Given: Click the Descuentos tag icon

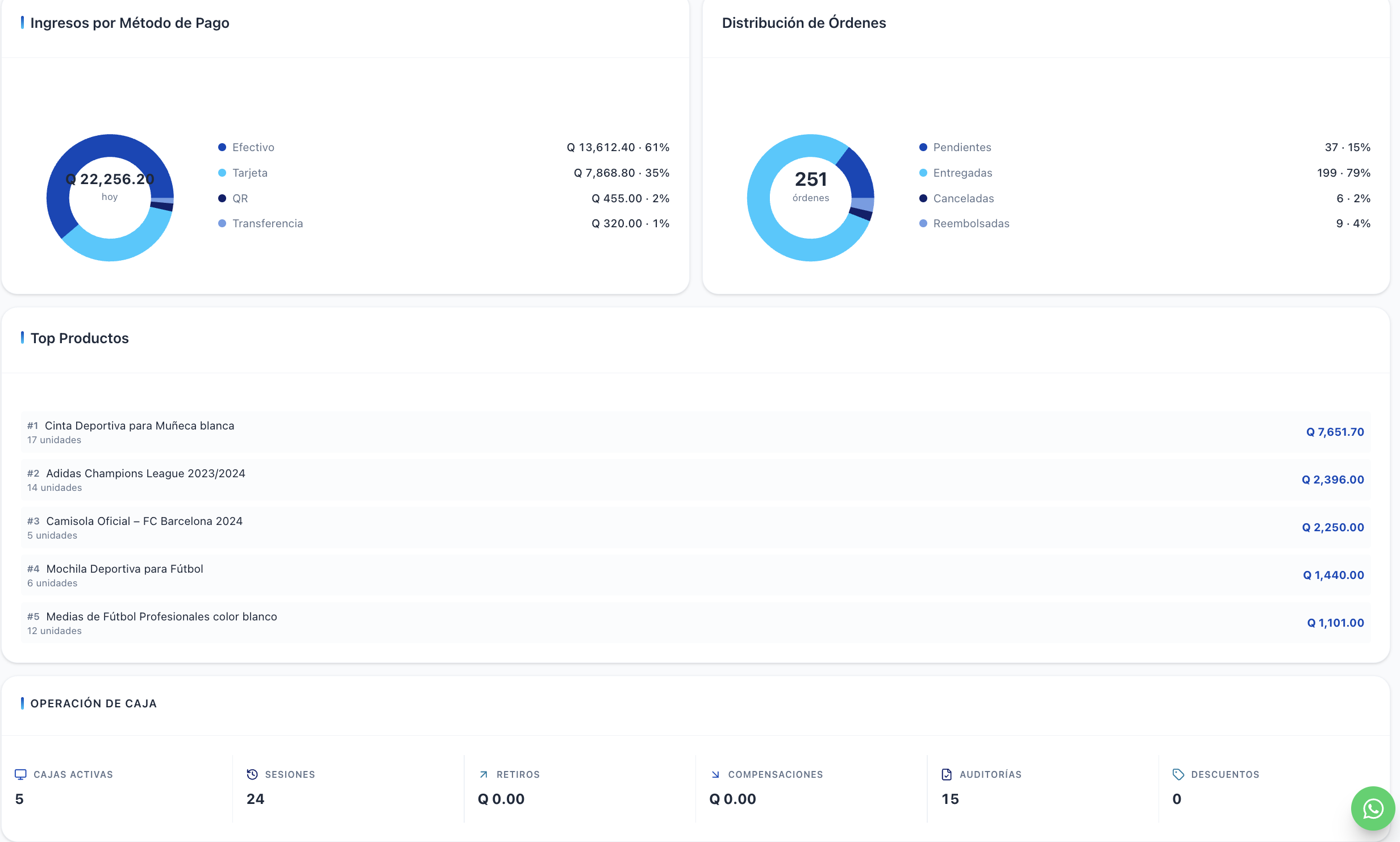Looking at the screenshot, I should [x=1178, y=774].
